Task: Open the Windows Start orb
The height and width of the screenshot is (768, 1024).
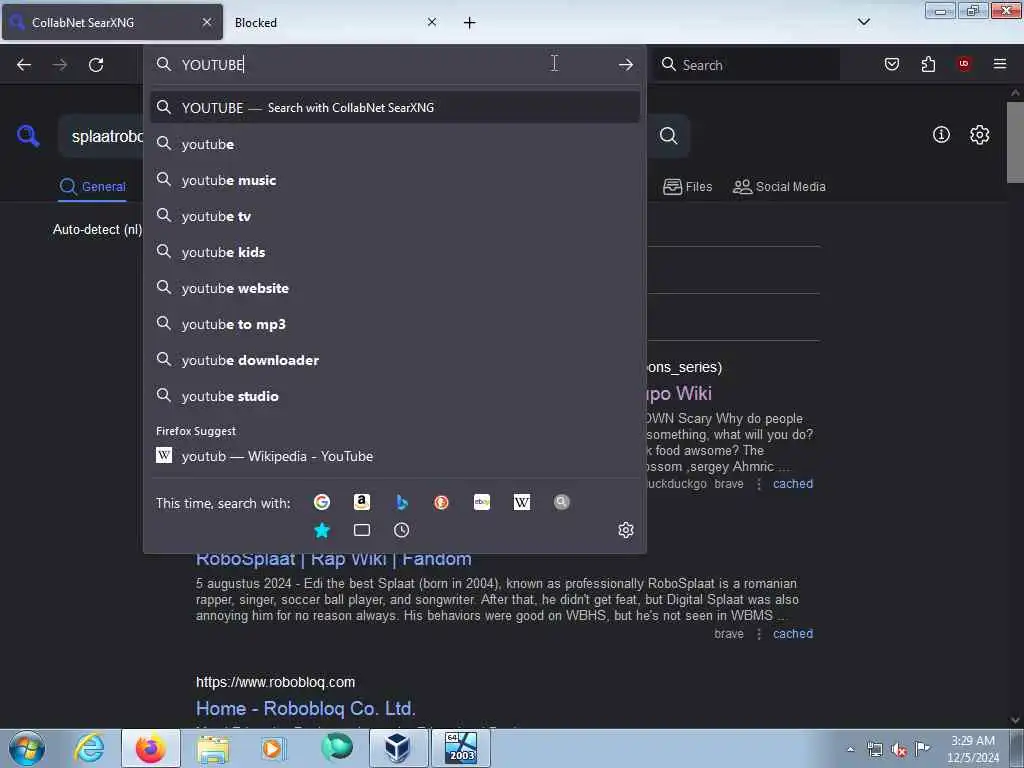Action: (x=27, y=748)
